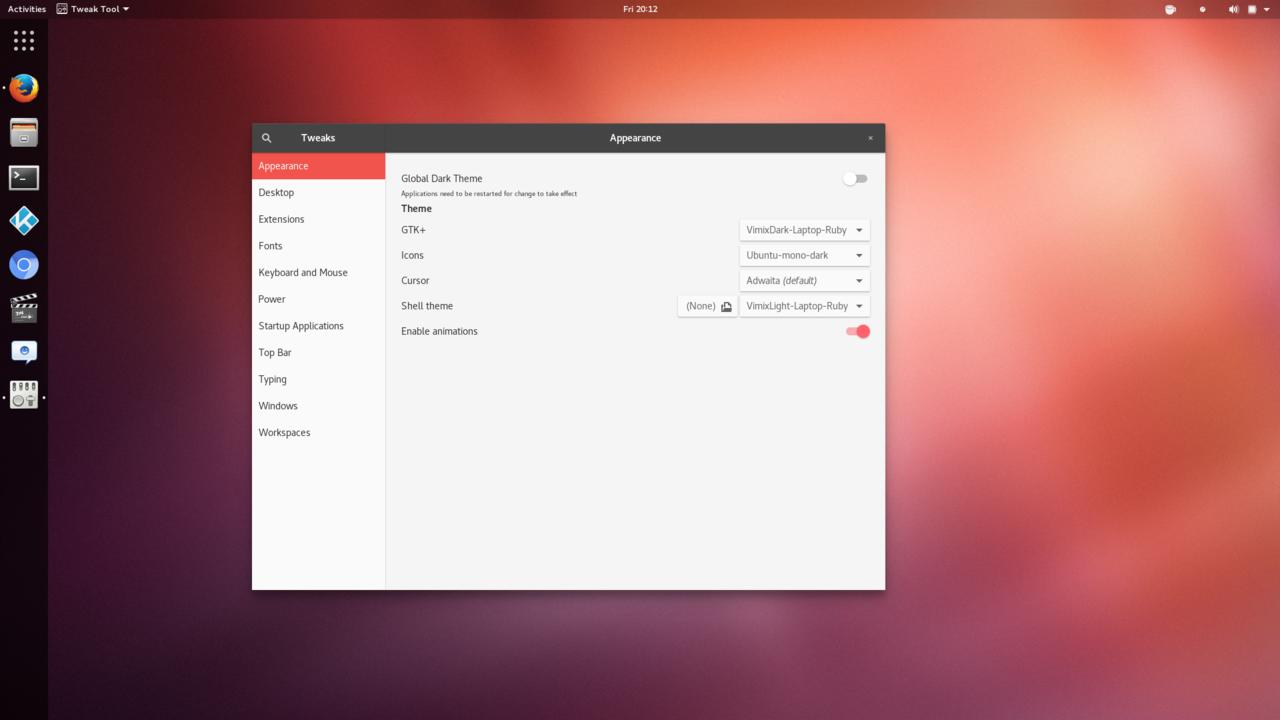Image resolution: width=1280 pixels, height=720 pixels.
Task: Click the Tweaks title in header
Action: tap(318, 138)
